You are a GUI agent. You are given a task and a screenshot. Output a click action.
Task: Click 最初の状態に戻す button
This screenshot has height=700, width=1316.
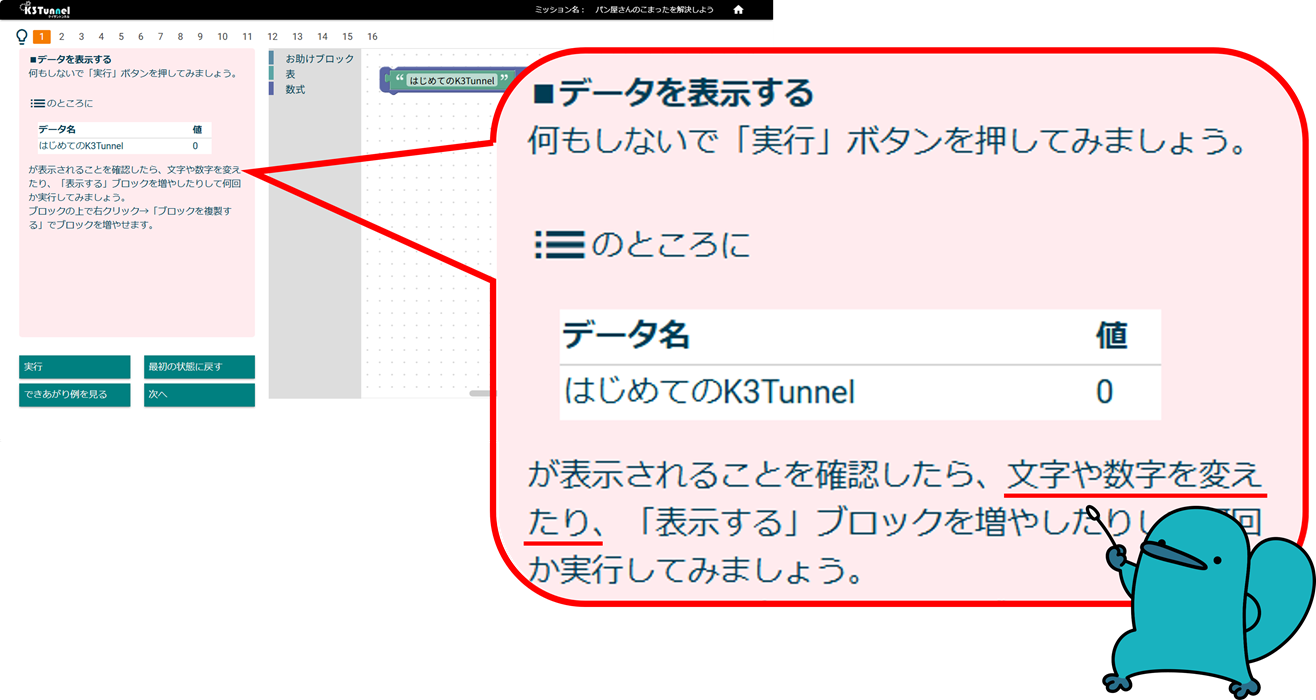point(199,367)
